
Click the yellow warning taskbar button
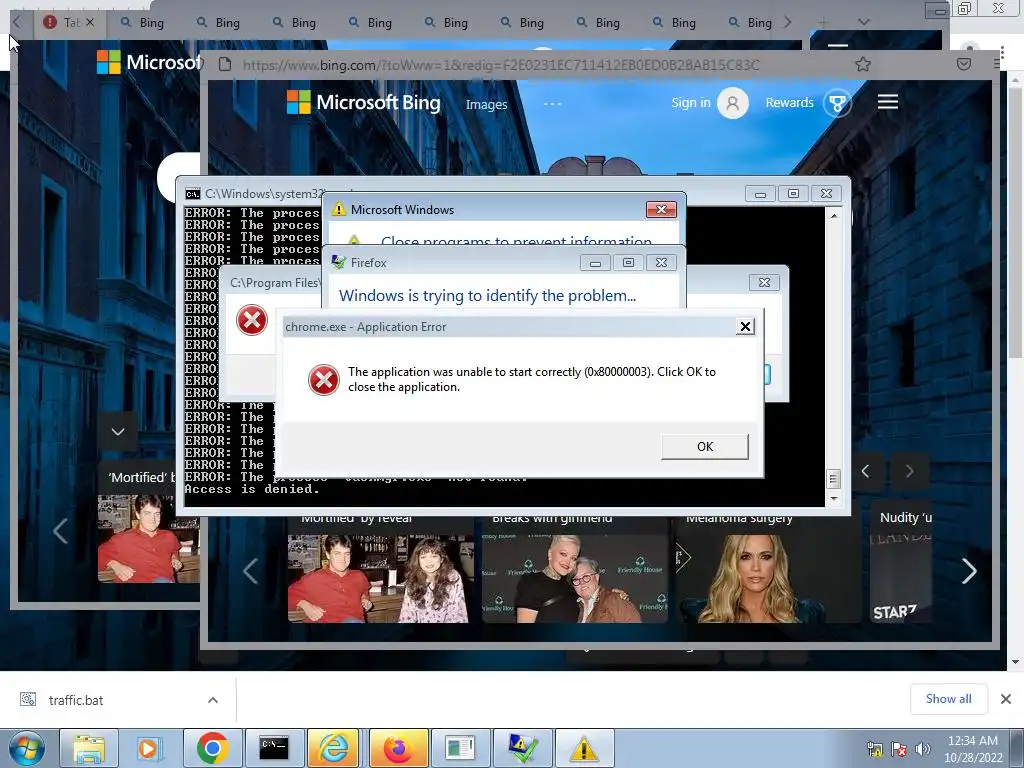(x=583, y=748)
